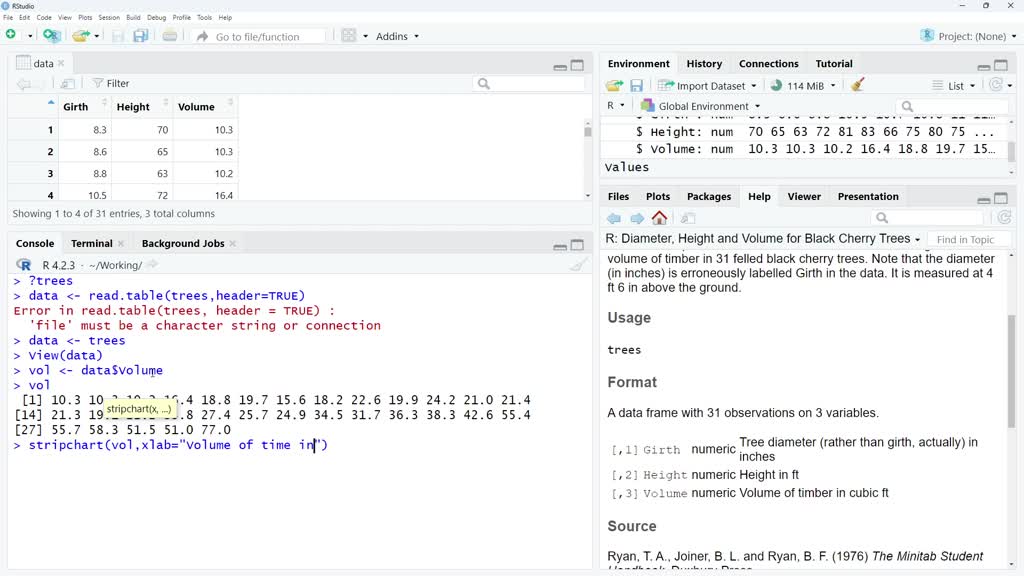Image resolution: width=1024 pixels, height=576 pixels.
Task: Maximize the Console pane
Action: click(577, 245)
